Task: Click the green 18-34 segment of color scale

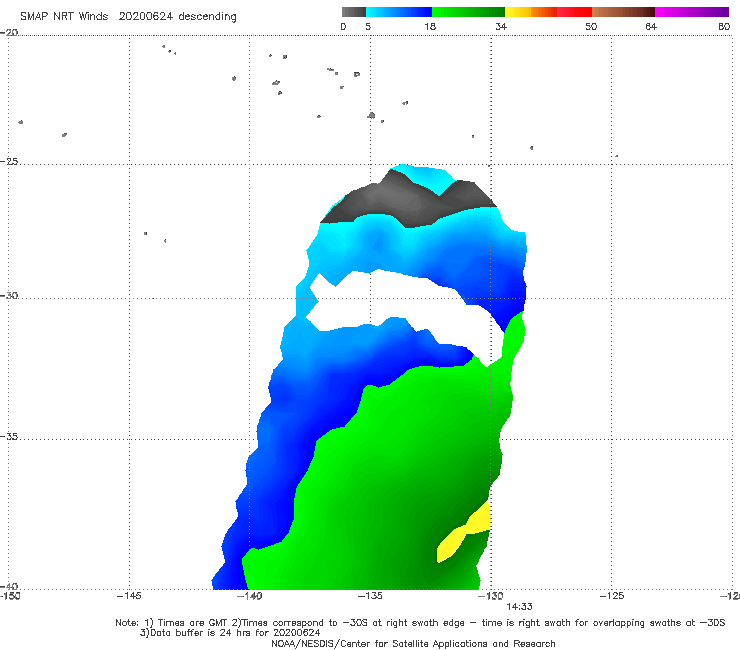Action: (468, 12)
